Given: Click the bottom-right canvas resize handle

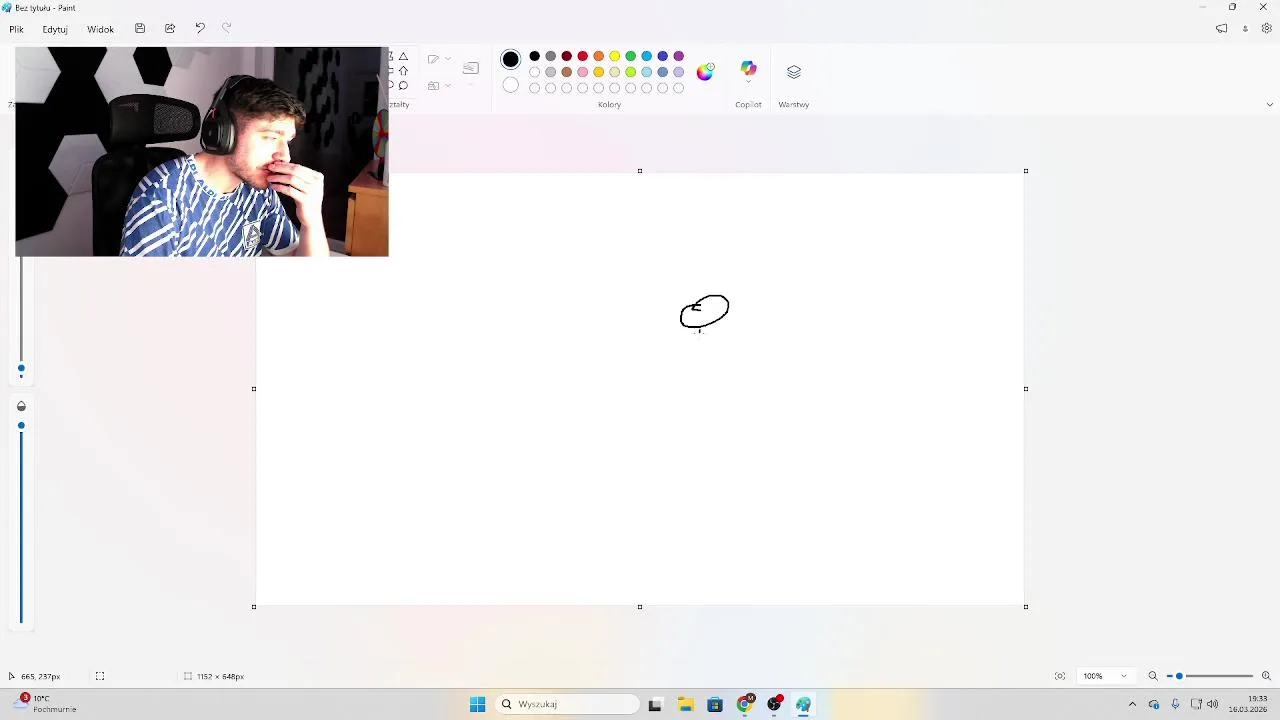Looking at the screenshot, I should coord(1026,607).
